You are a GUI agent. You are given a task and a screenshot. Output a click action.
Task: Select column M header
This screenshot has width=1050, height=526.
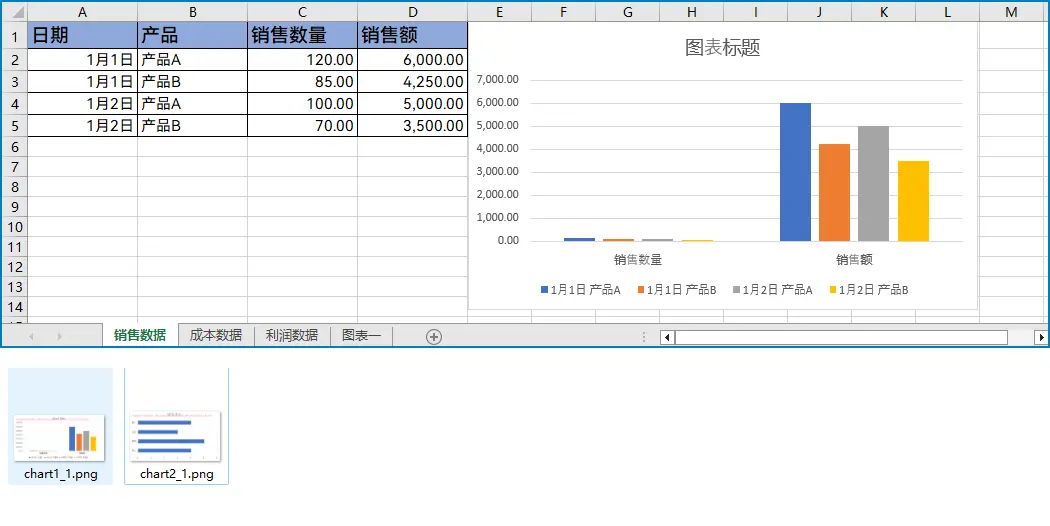click(1011, 12)
